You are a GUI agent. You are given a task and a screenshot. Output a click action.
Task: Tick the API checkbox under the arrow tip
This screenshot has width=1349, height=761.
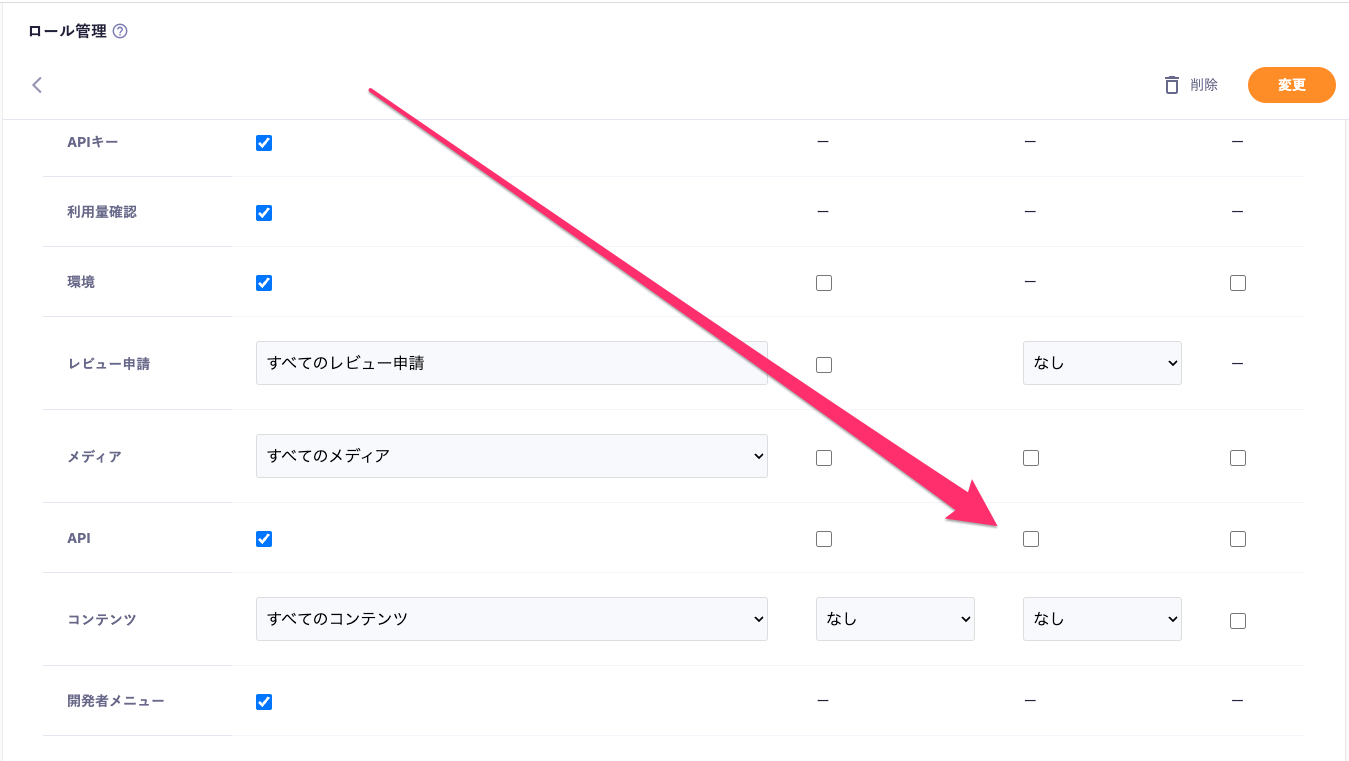(x=1031, y=539)
